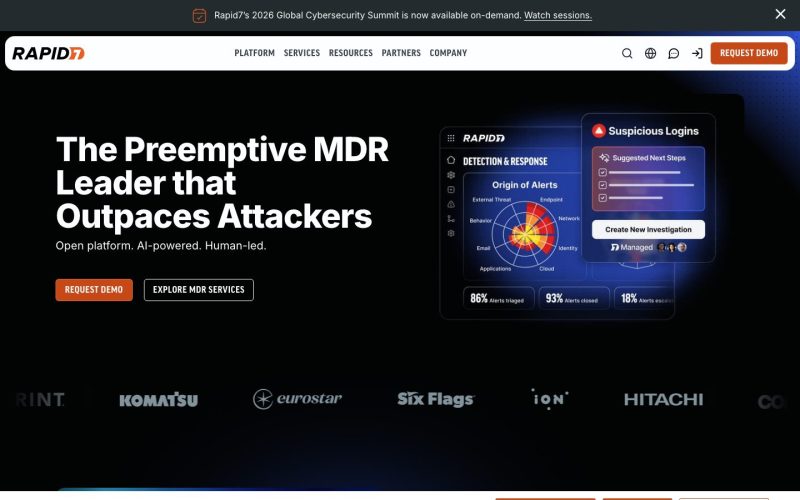Expand the Services navigation menu
Image resolution: width=800 pixels, height=500 pixels.
point(302,53)
